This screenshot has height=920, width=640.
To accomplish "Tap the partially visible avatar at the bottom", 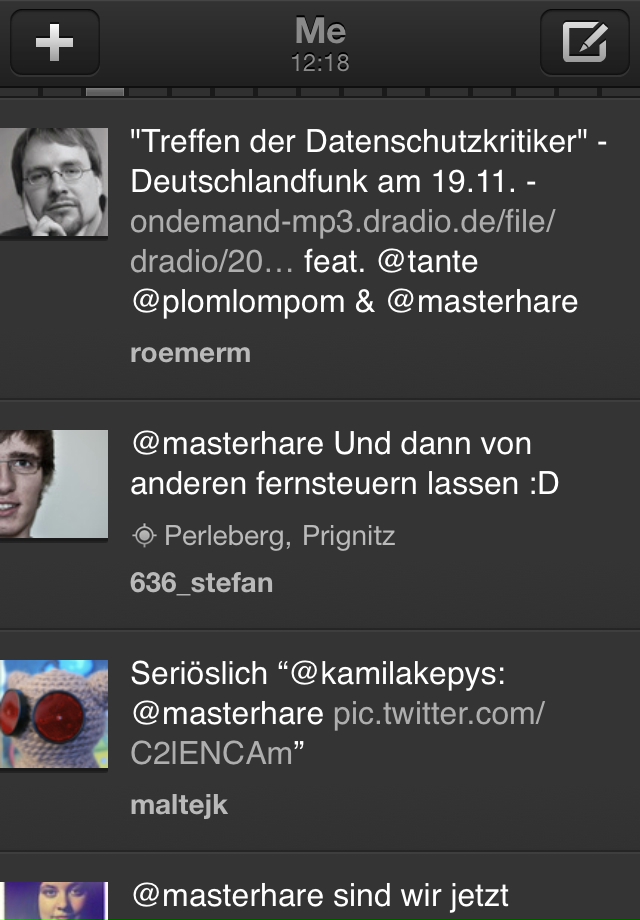I will click(54, 901).
